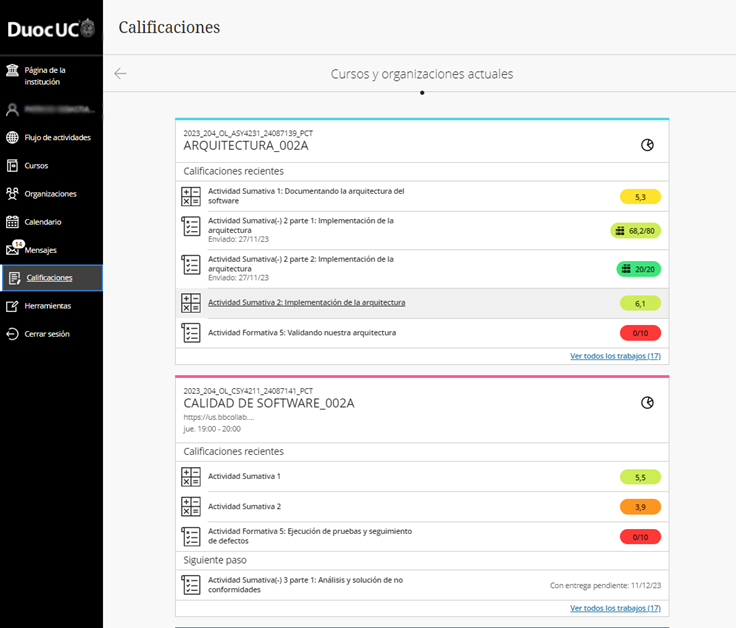This screenshot has height=628, width=736.
Task: Click the Cerrar sesión logout icon
Action: (x=12, y=334)
